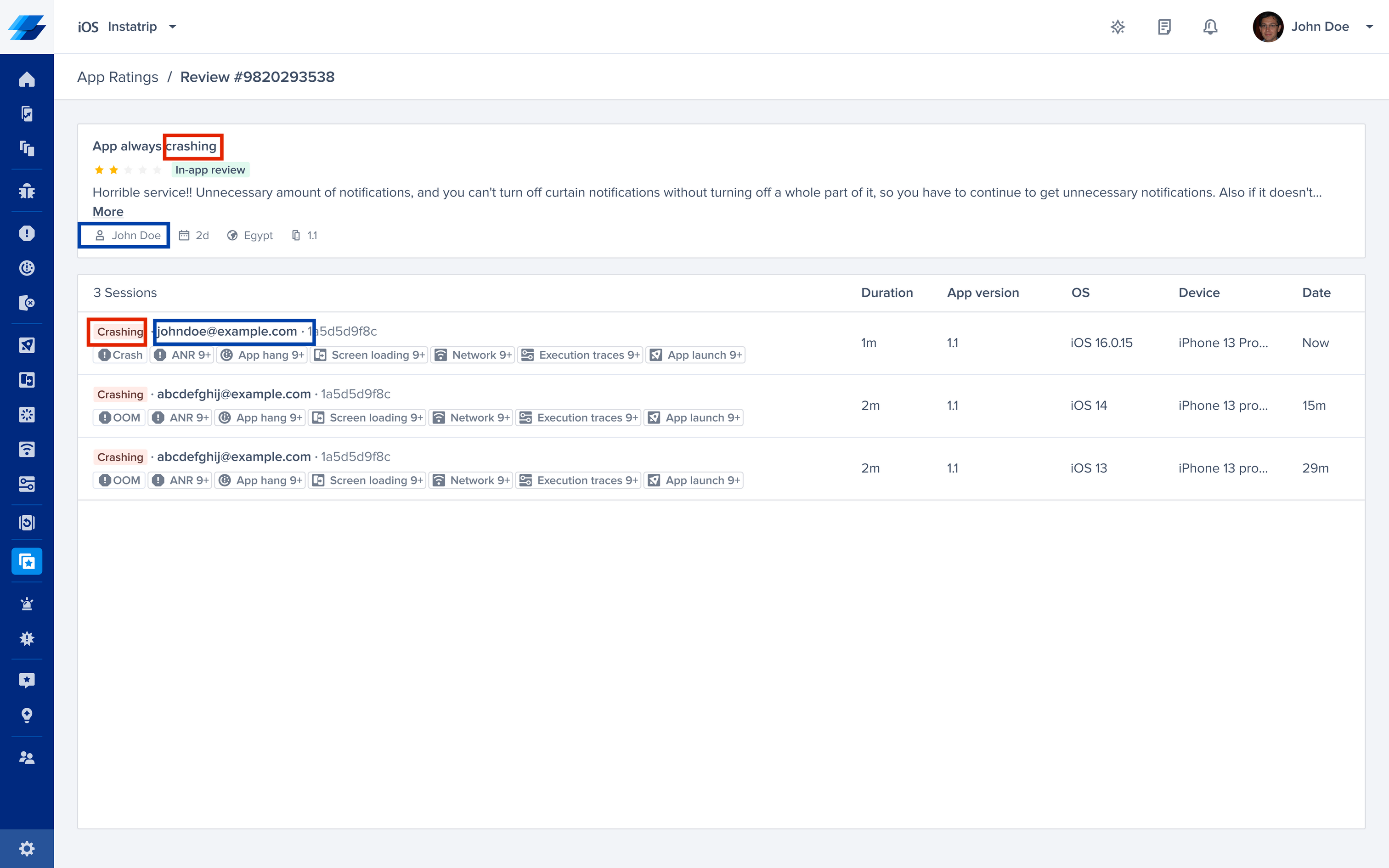The image size is (1389, 868).
Task: Click the John Doe profile avatar
Action: (x=1268, y=27)
